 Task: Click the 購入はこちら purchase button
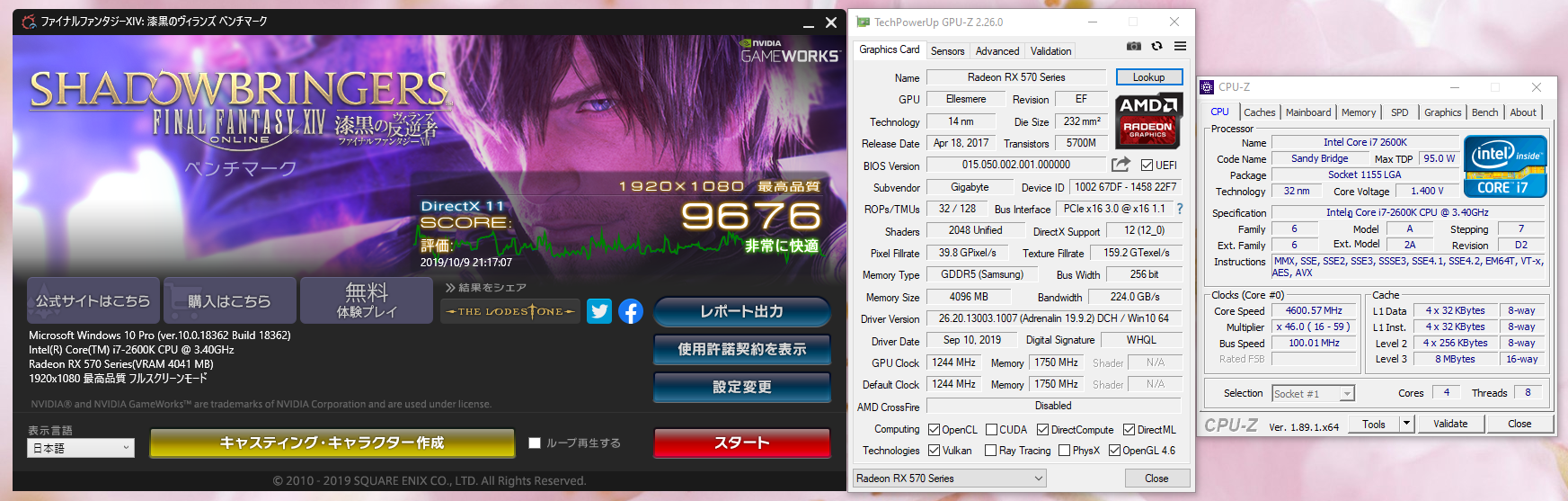(229, 300)
